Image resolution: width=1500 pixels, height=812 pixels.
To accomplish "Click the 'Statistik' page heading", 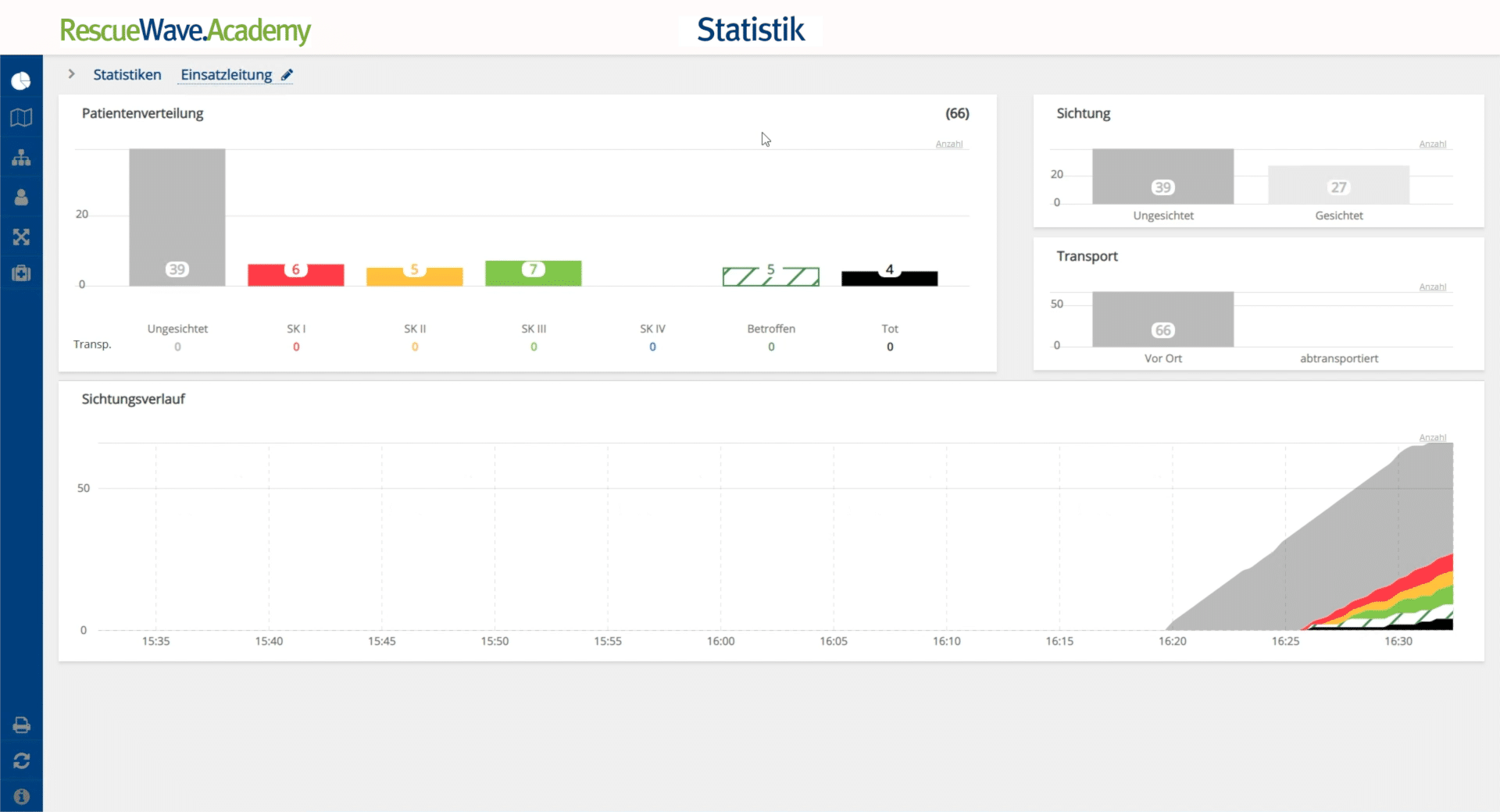I will coord(751,30).
